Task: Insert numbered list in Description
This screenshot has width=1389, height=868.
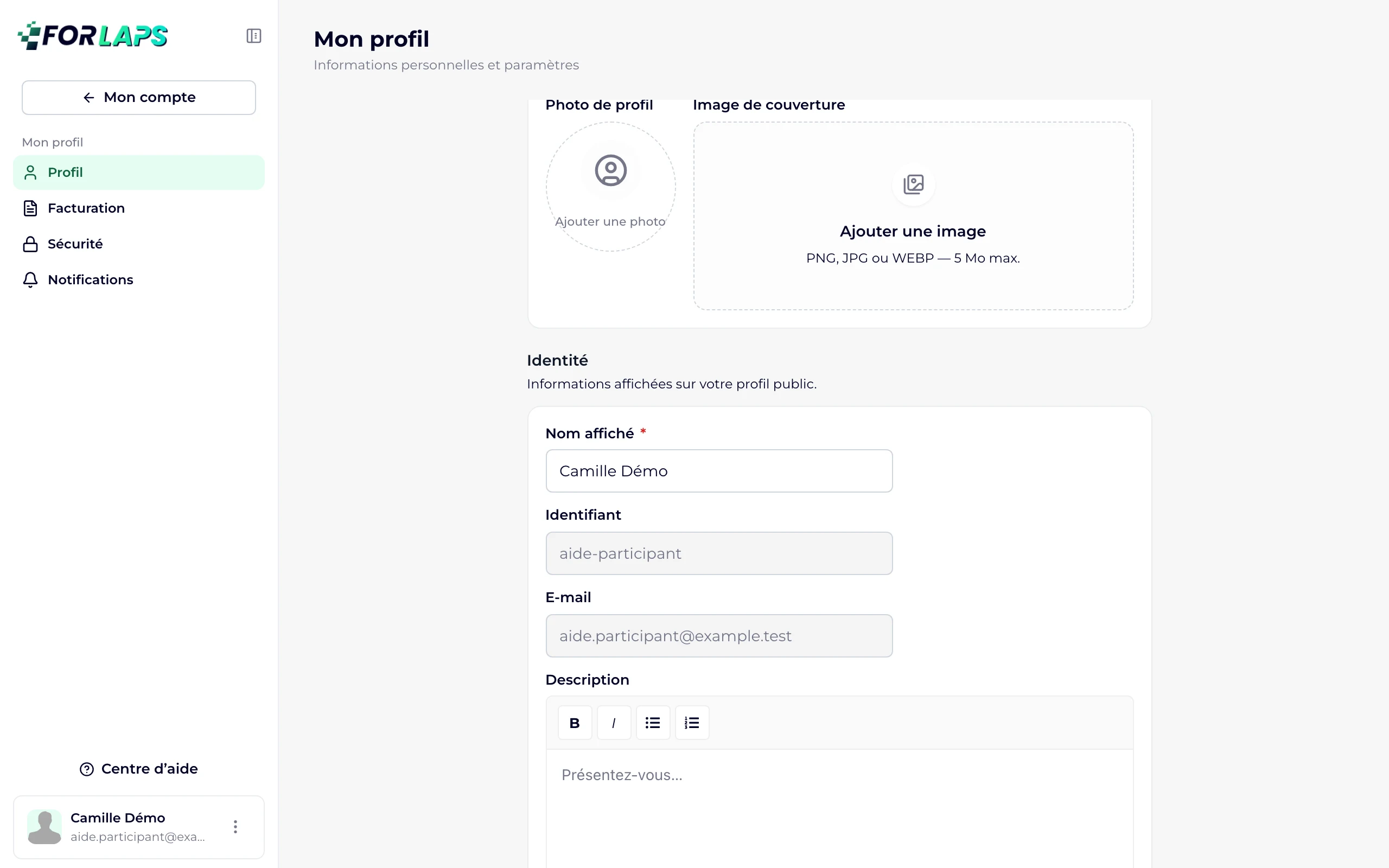Action: [692, 723]
